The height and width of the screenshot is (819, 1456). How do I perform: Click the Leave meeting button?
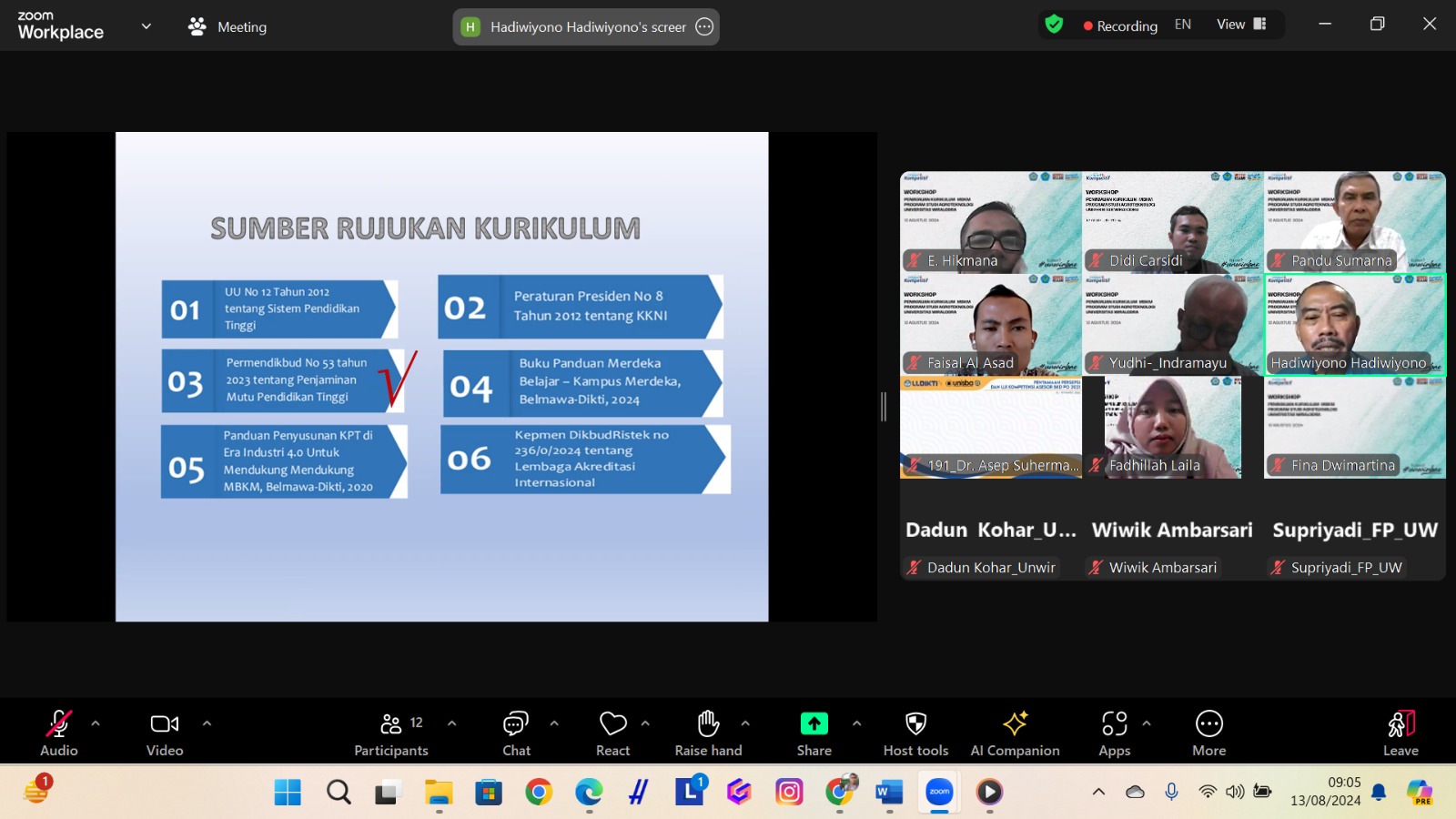pos(1400,732)
